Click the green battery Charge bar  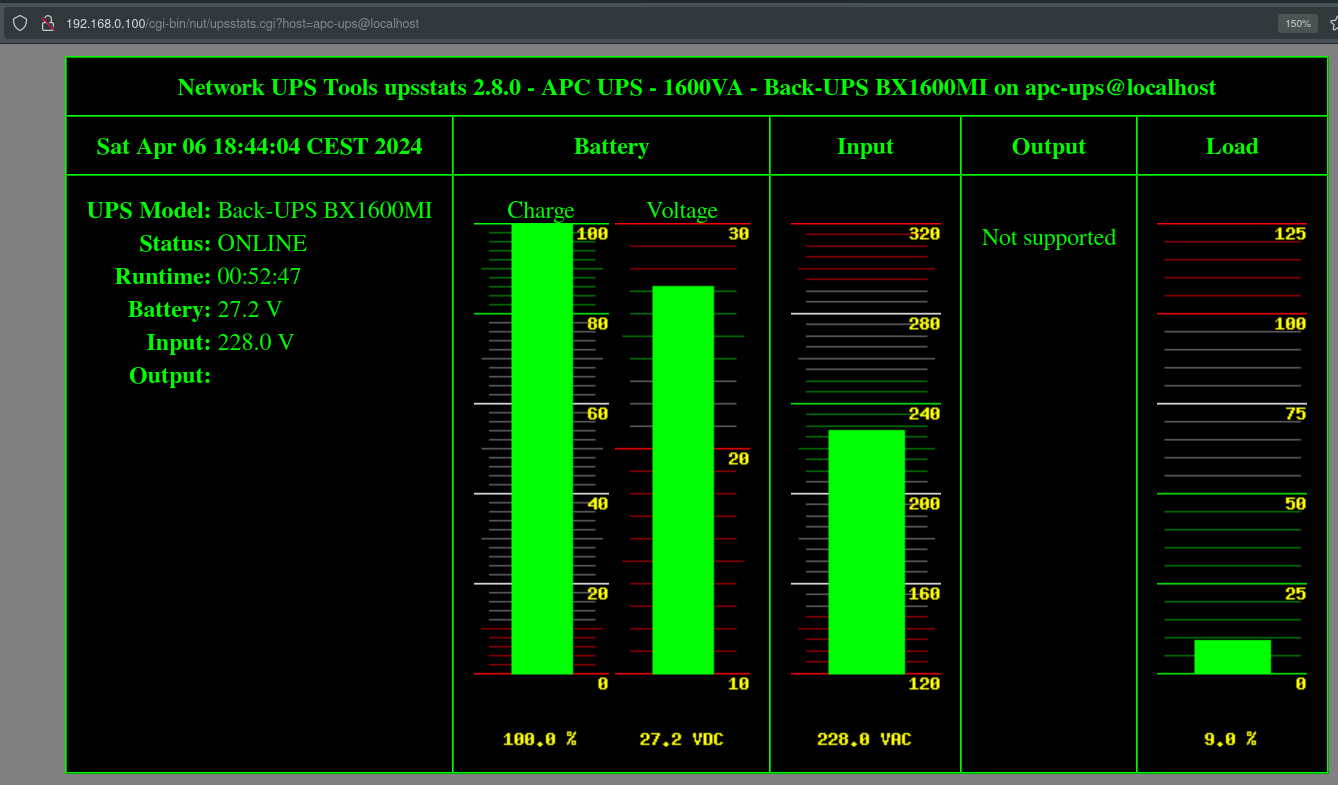tap(542, 449)
